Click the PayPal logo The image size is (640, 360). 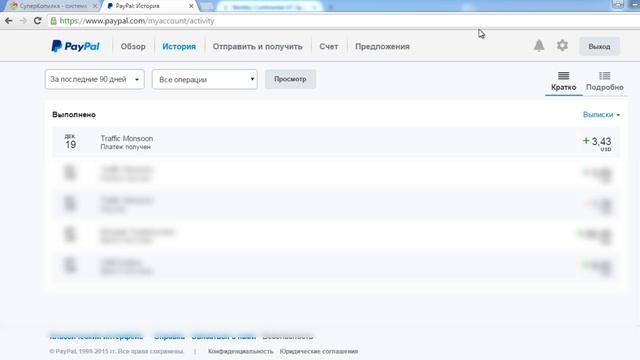click(x=75, y=47)
